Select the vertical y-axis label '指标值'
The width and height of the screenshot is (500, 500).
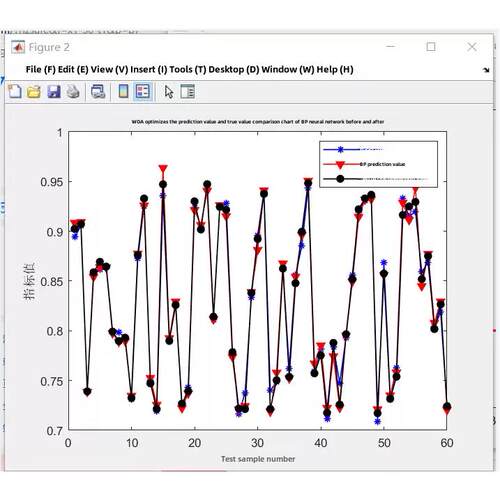click(29, 281)
